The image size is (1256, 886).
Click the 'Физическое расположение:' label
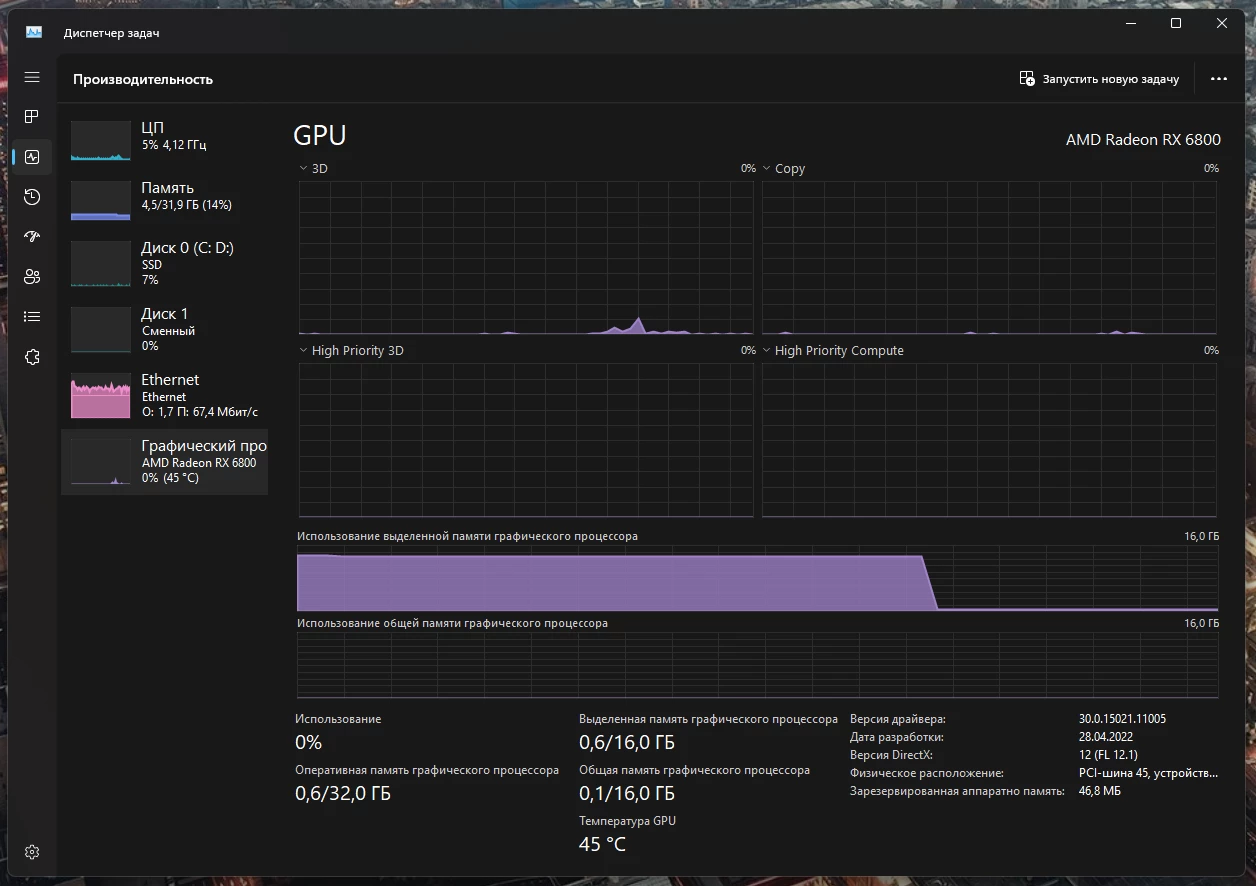[927, 773]
